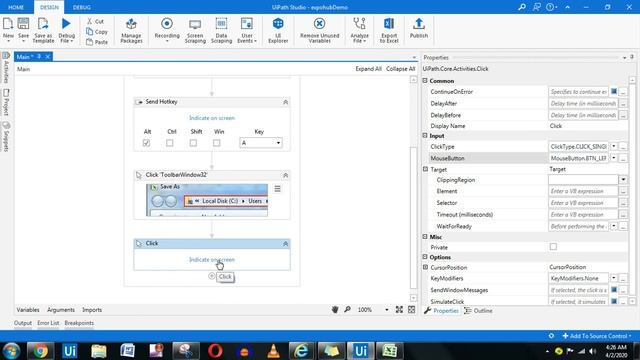Toggle the Alt modifier checkbox
This screenshot has height=360, width=640.
tap(147, 143)
